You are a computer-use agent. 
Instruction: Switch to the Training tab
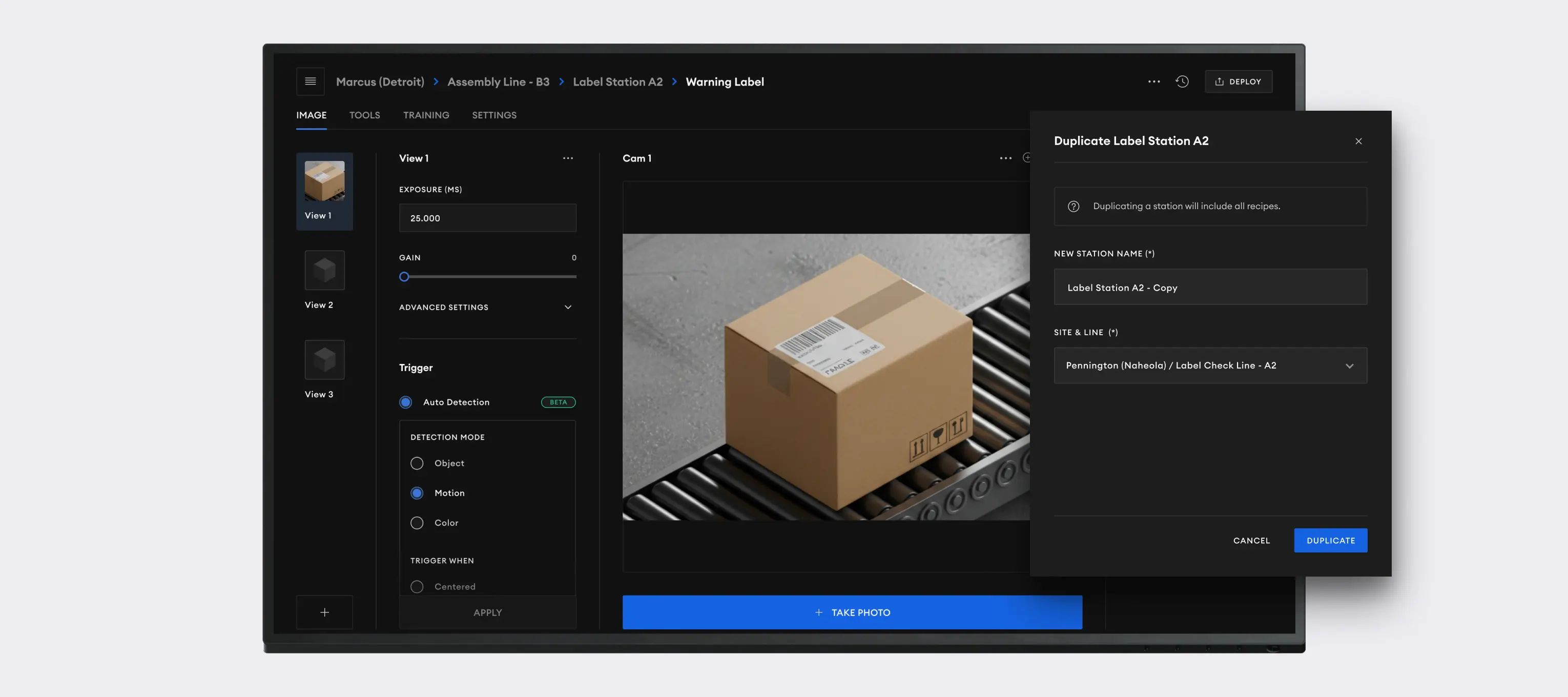tap(425, 115)
